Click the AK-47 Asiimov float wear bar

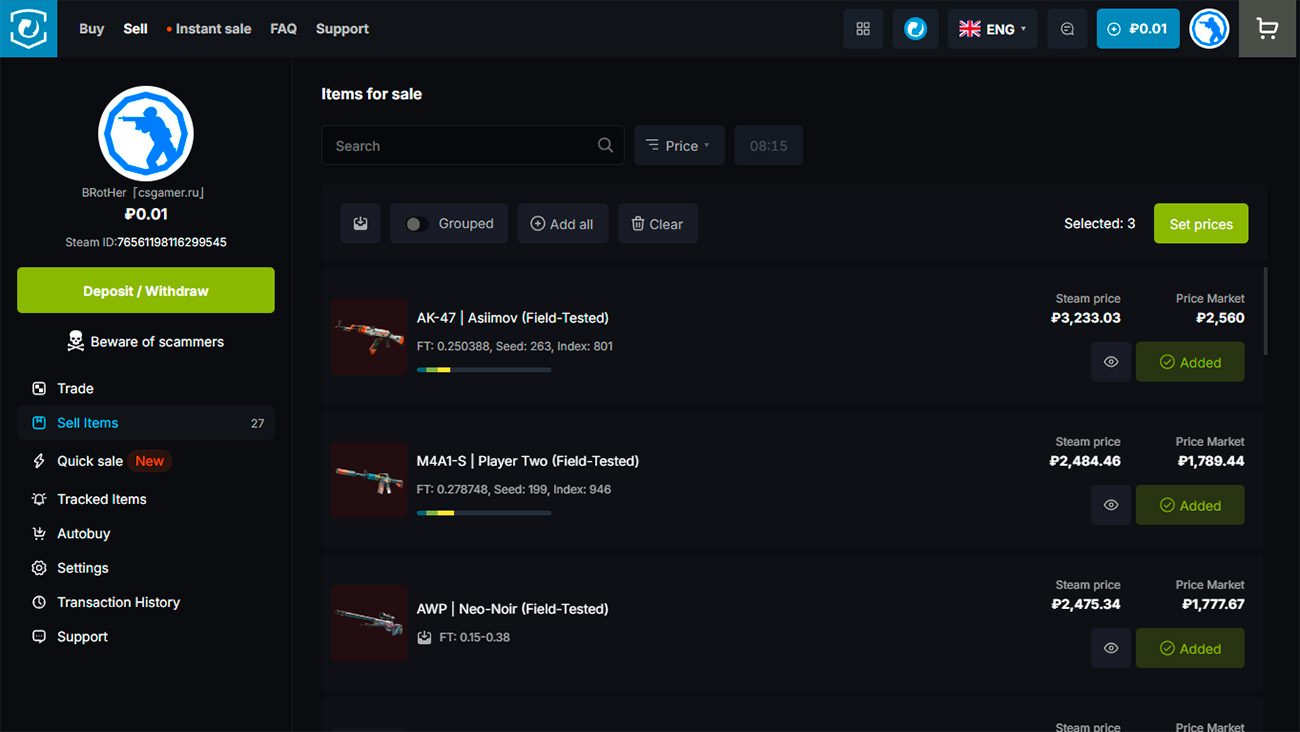(x=484, y=370)
